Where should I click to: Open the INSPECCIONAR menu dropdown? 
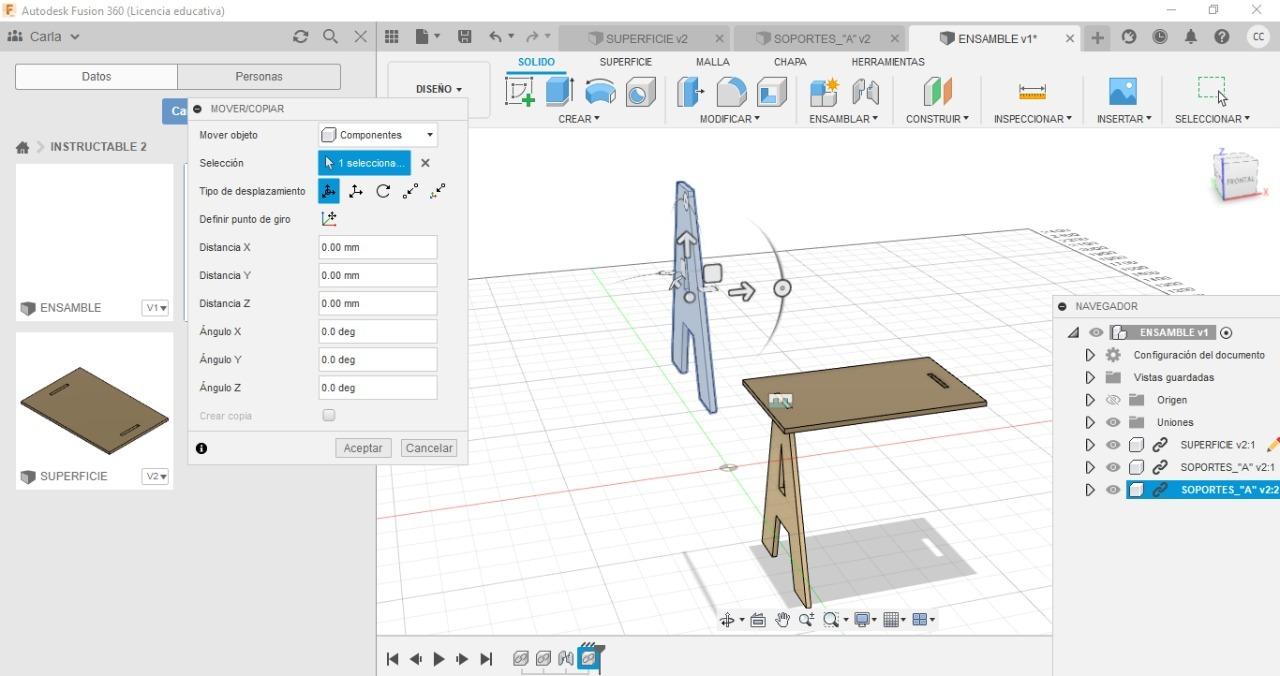coord(1033,119)
